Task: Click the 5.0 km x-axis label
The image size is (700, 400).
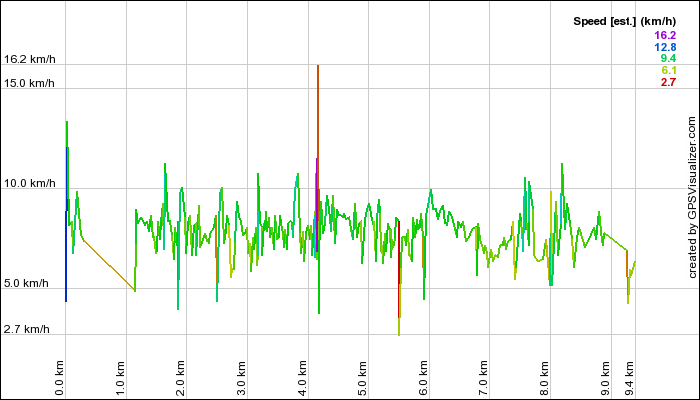Action: [x=362, y=379]
